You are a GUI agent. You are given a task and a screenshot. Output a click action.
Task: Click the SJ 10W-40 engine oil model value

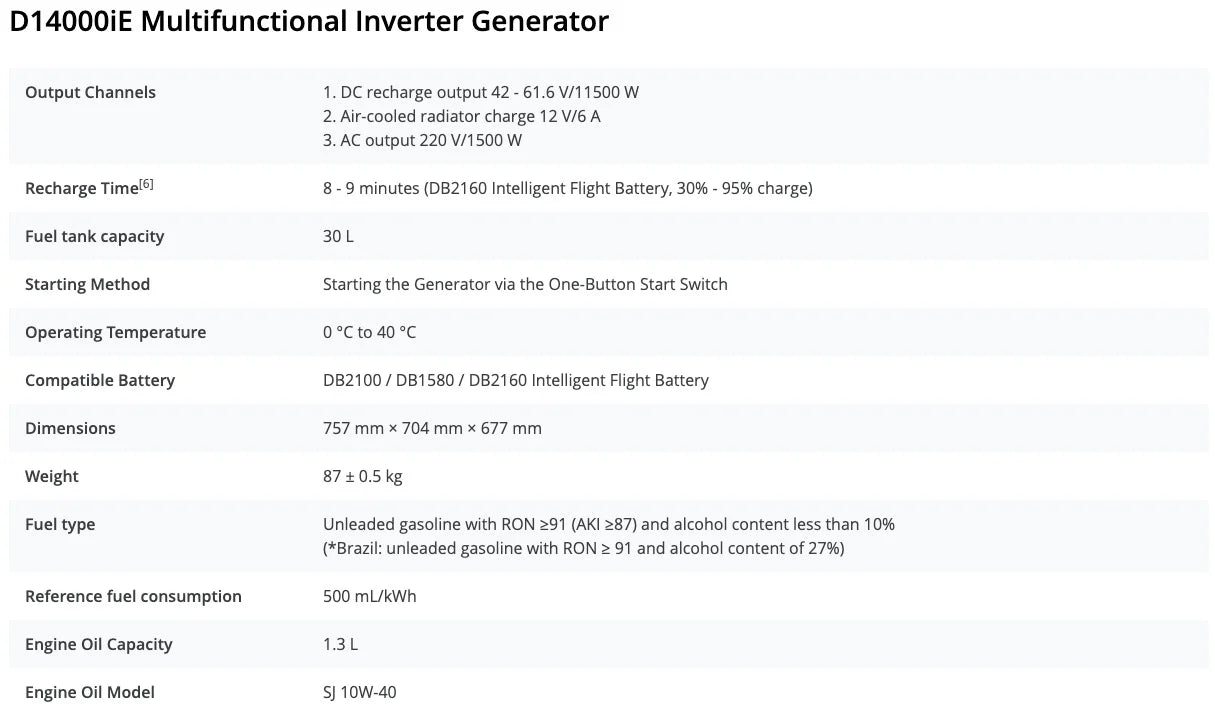click(x=359, y=692)
